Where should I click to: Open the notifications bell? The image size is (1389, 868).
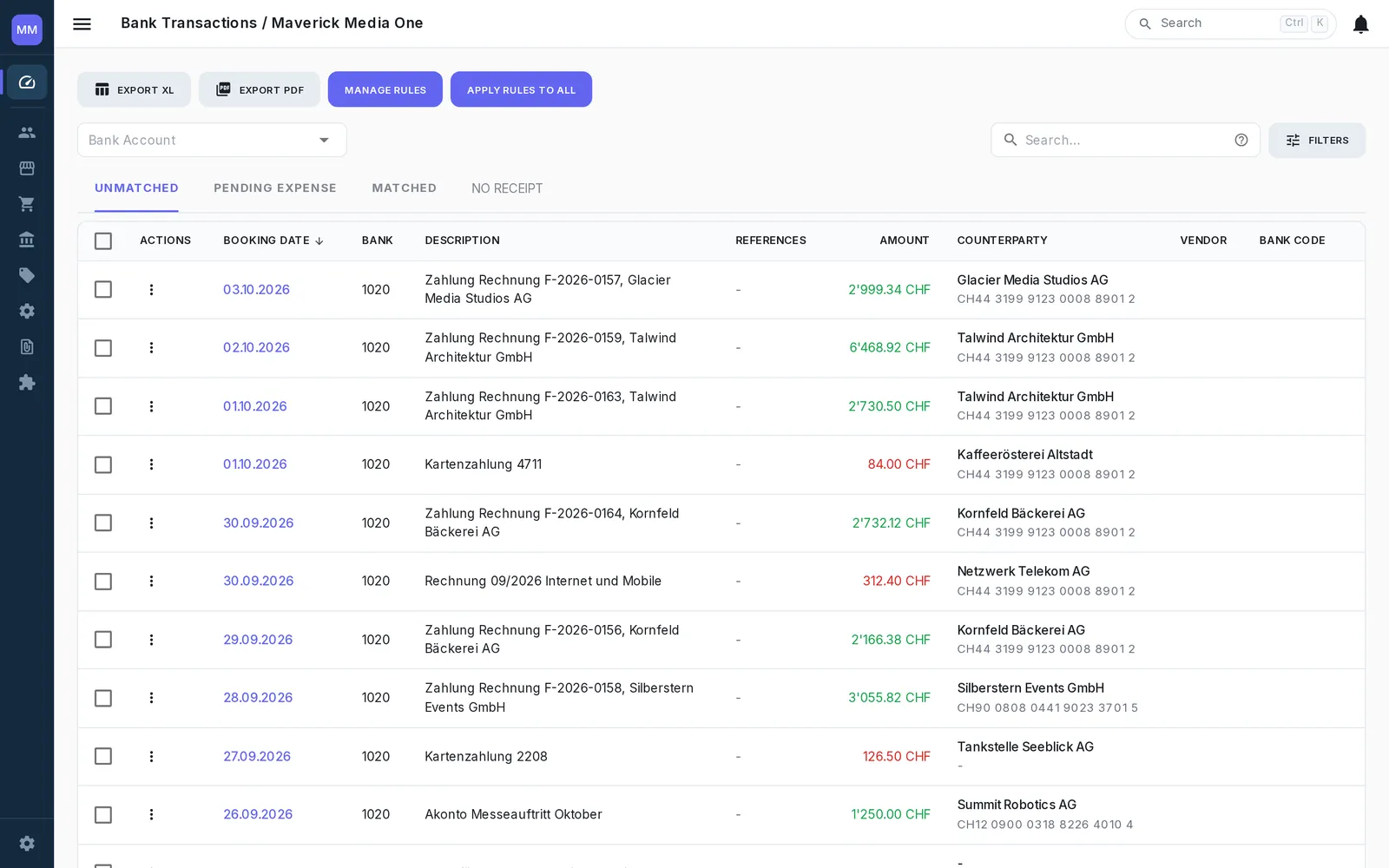point(1360,23)
